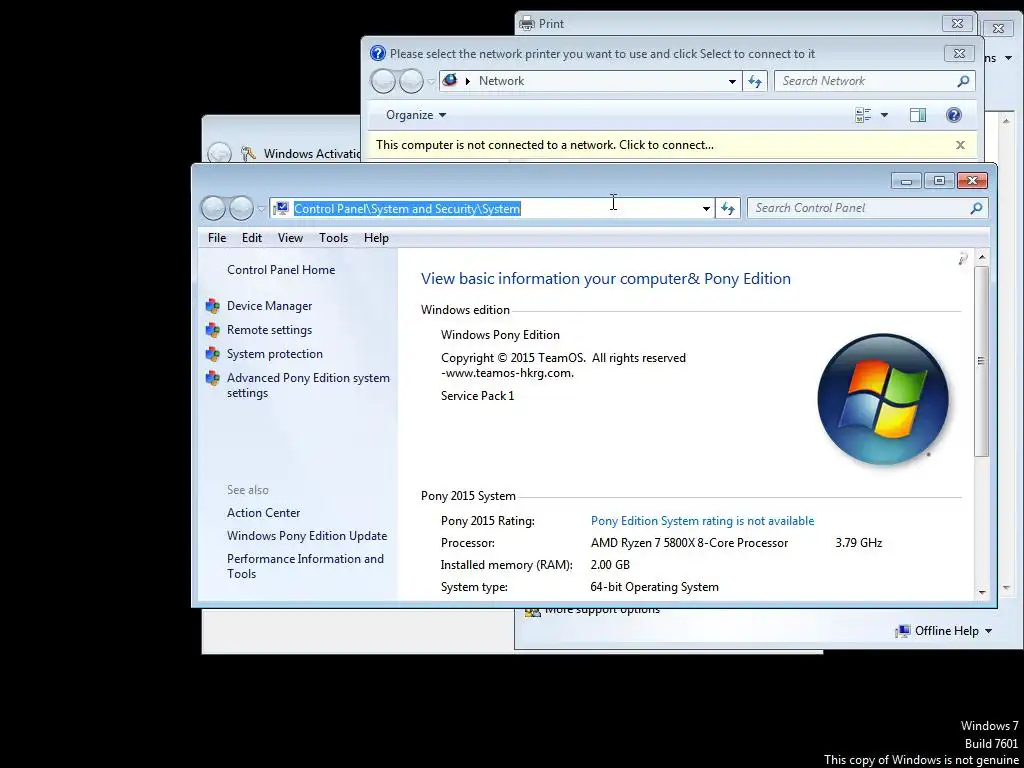
Task: Click blue help icon in printer selection title bar
Action: 377,54
